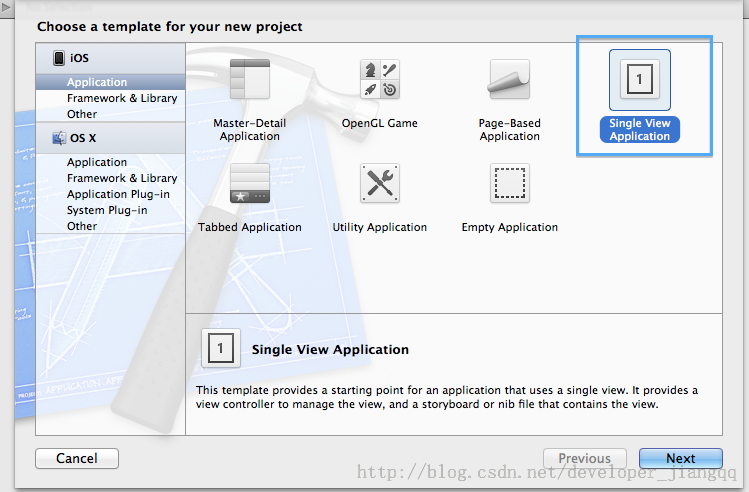749x492 pixels.
Task: Select Other under the iOS section
Action: click(82, 114)
